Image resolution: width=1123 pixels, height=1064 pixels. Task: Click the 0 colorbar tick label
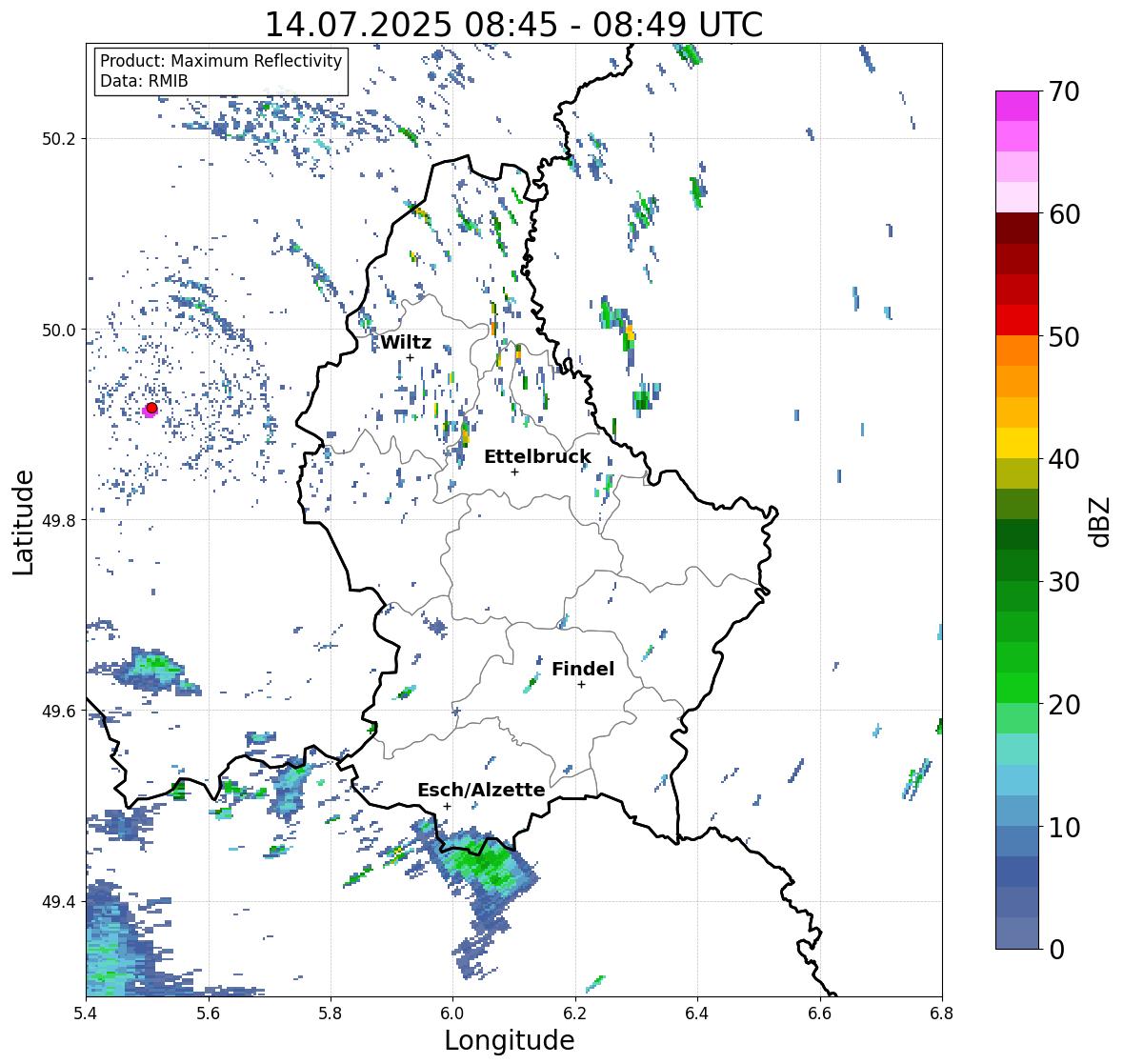(x=1056, y=950)
